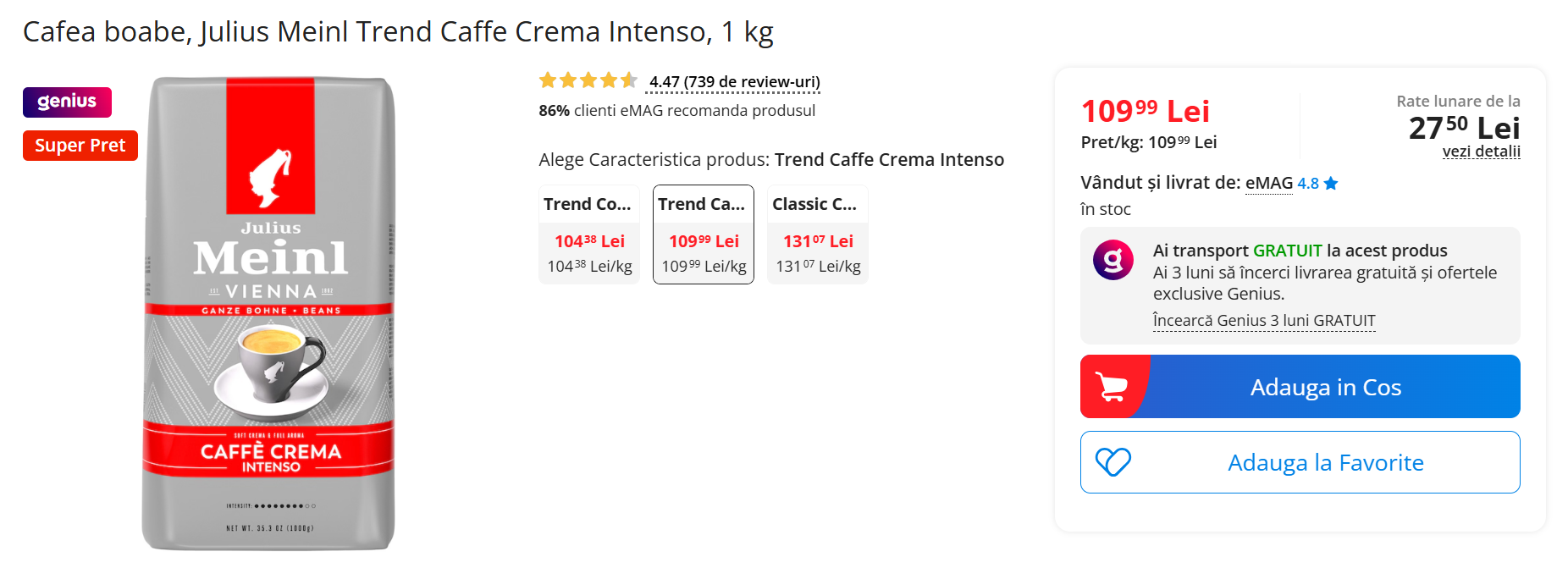Click the blue seller rating star
This screenshot has height=579, width=1568.
(x=1331, y=184)
